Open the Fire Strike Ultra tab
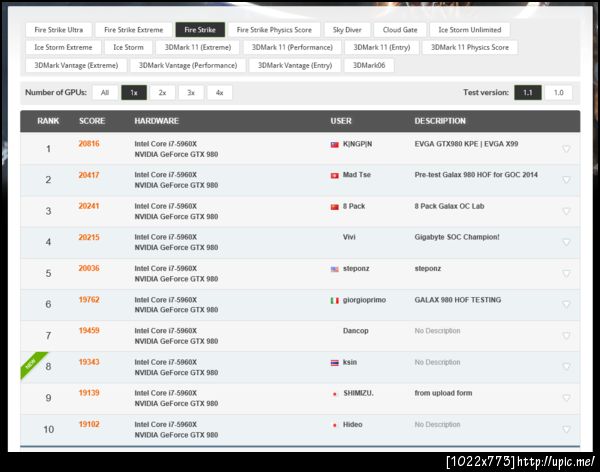This screenshot has width=600, height=472. [x=59, y=29]
